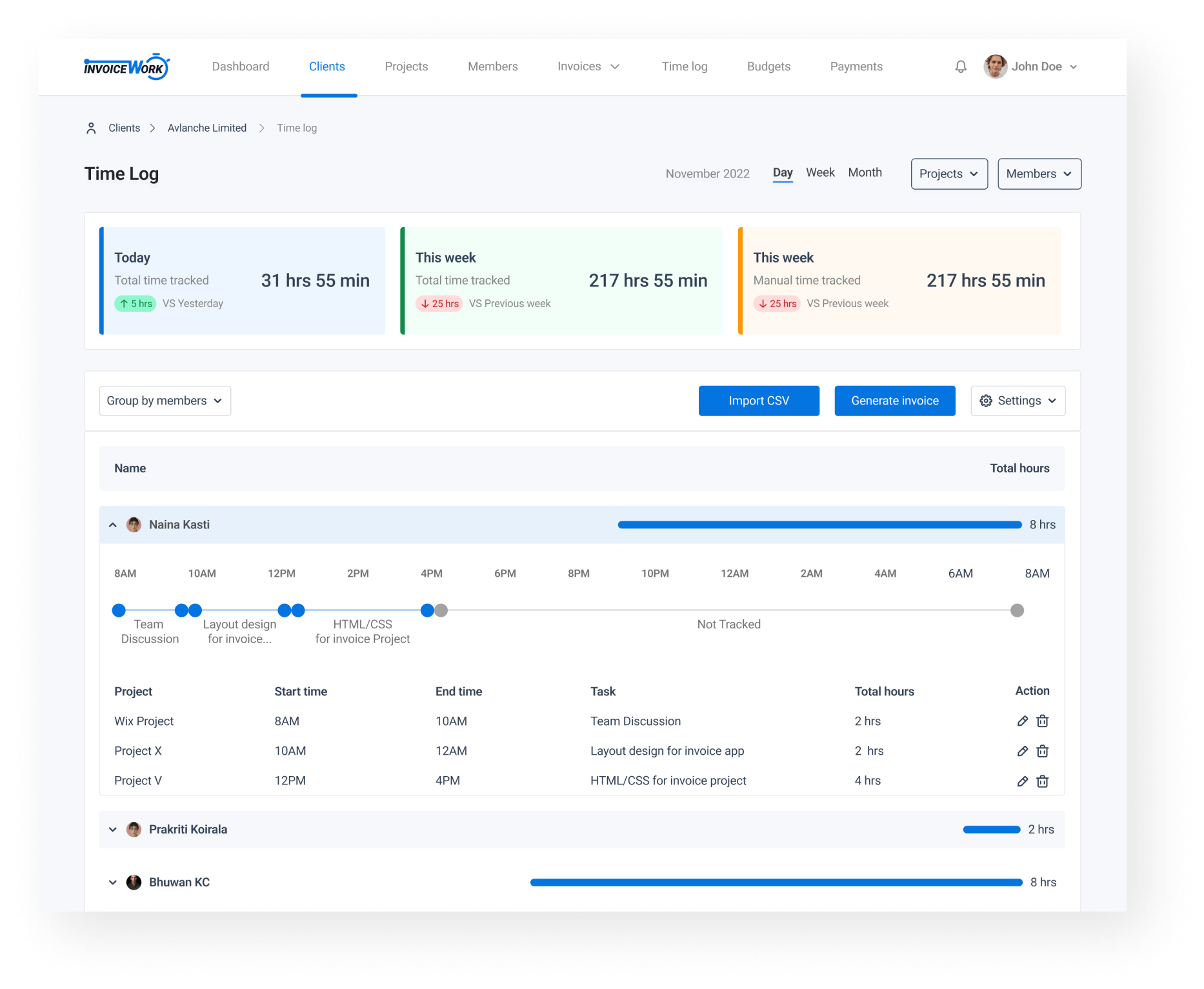Click the Project X cell

tap(138, 751)
